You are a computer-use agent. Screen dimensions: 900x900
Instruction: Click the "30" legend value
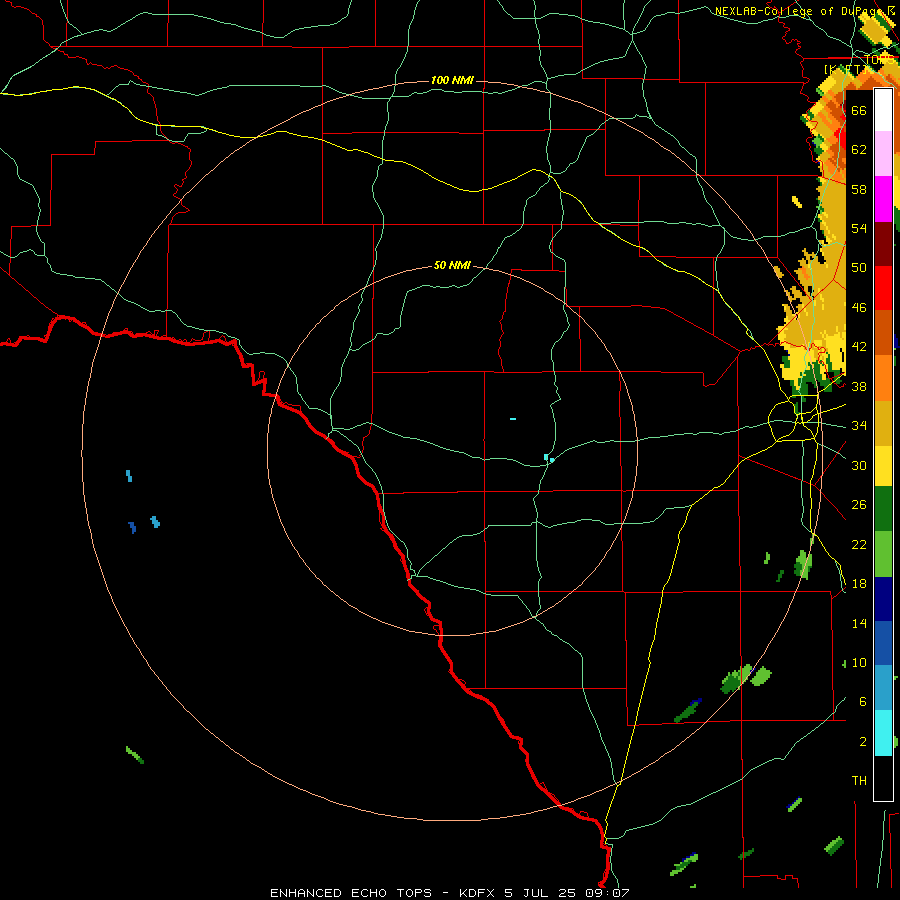click(x=859, y=465)
